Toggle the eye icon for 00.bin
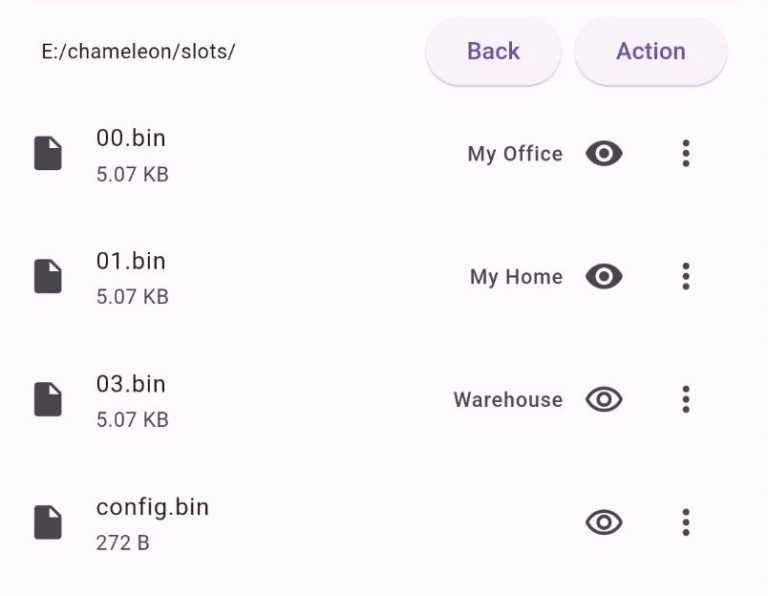The image size is (768, 596). point(604,153)
